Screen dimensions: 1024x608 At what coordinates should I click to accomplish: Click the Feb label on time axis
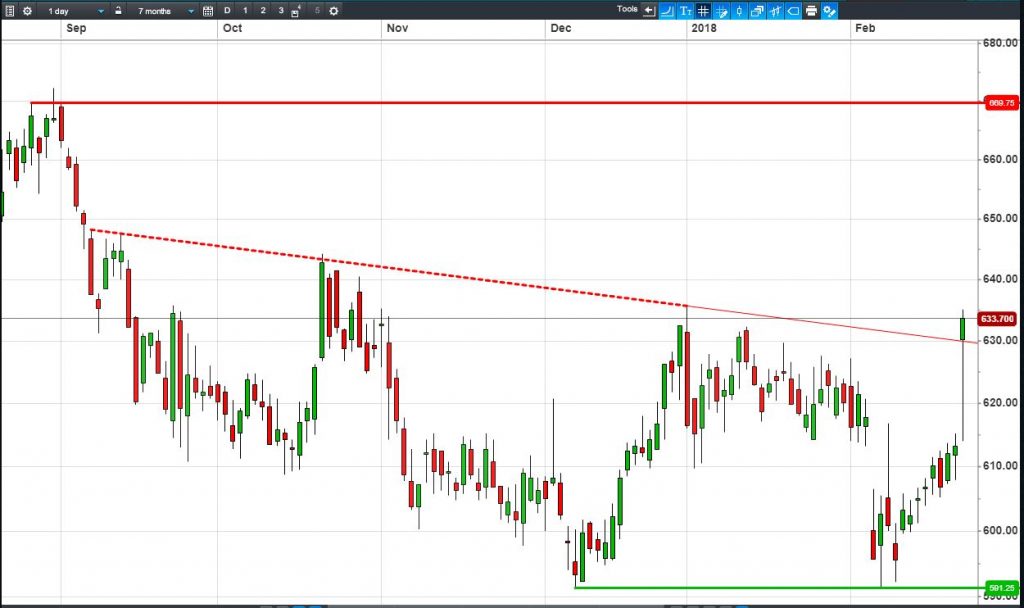tap(865, 28)
